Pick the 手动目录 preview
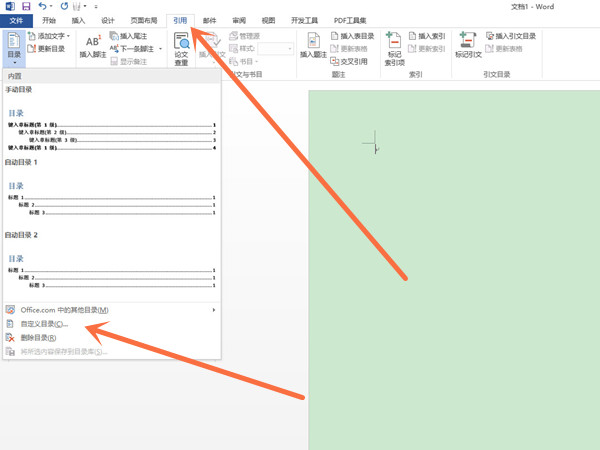This screenshot has height=450, width=600. point(110,125)
